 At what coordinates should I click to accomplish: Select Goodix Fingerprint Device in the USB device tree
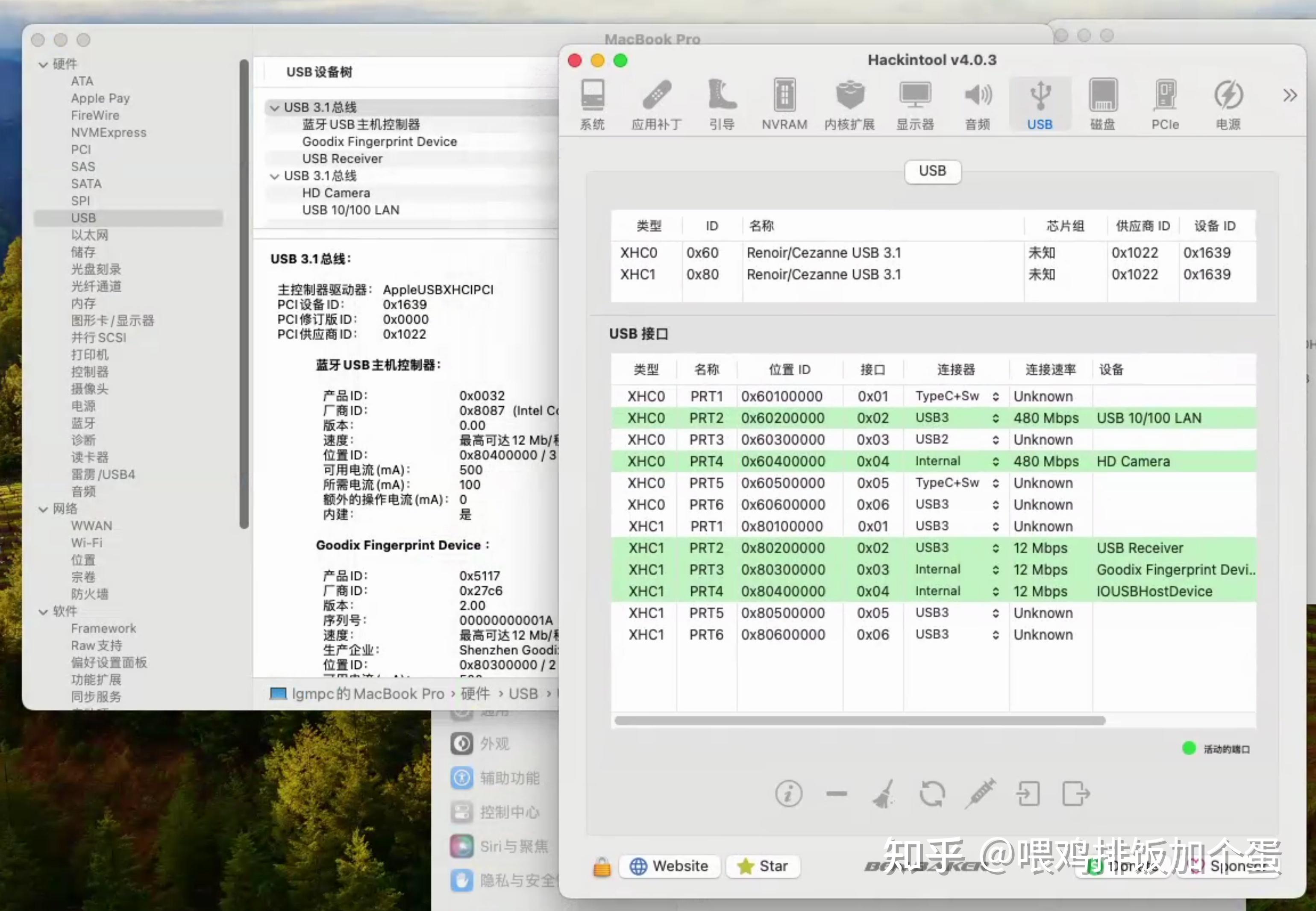pyautogui.click(x=379, y=141)
